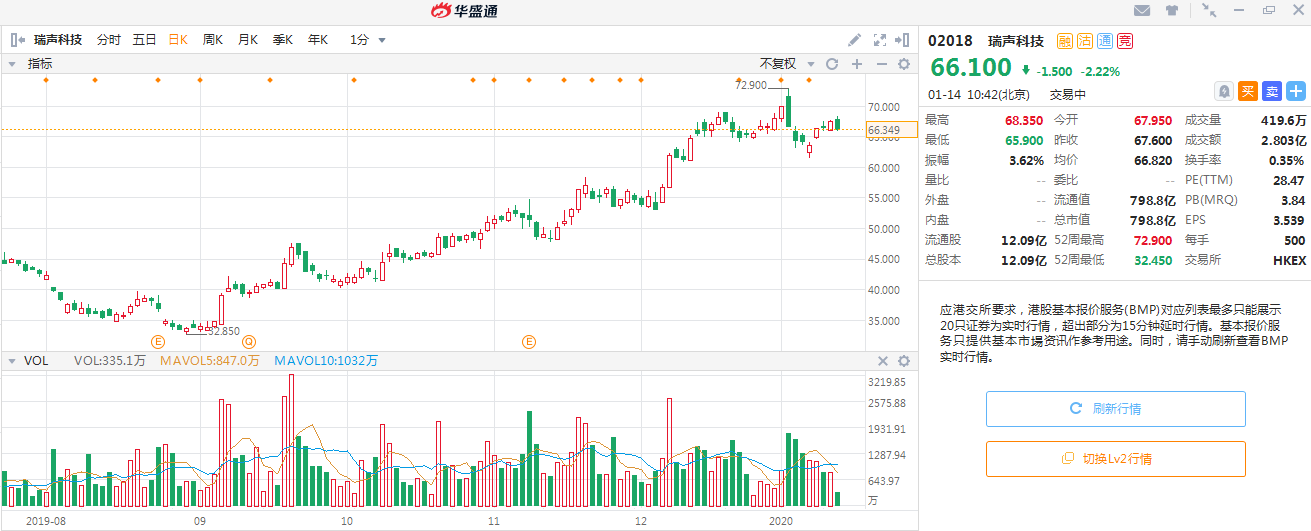
Task: Zoom out chart with minus icon
Action: (881, 64)
